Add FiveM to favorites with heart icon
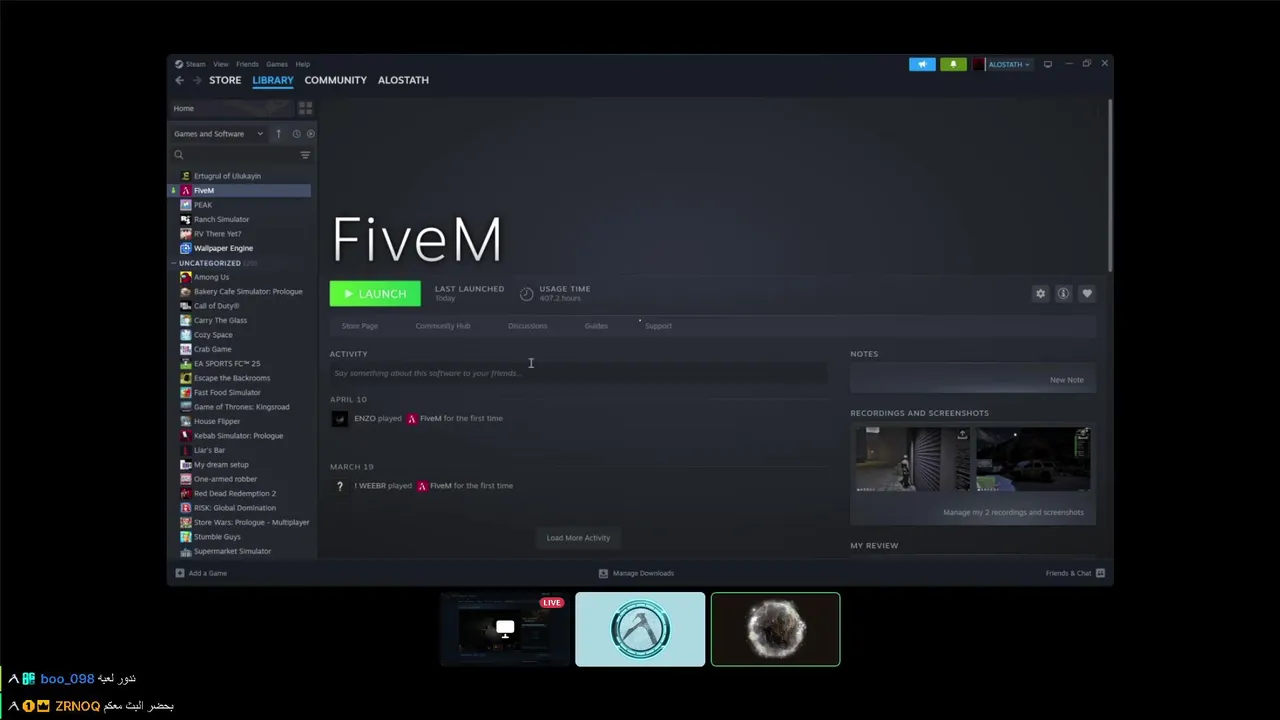 [x=1087, y=293]
